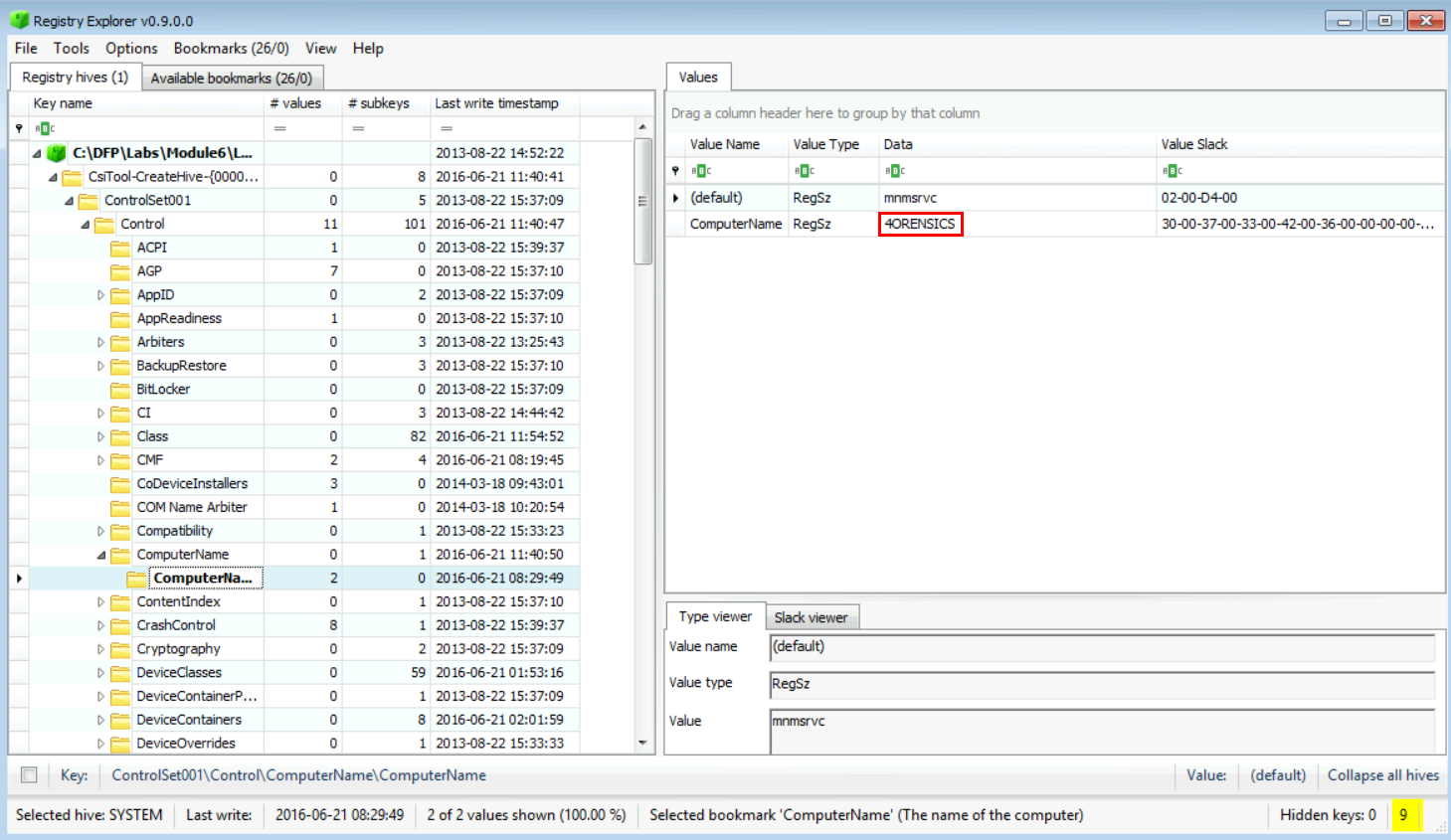The width and height of the screenshot is (1451, 840).
Task: Sort by Value Name column header
Action: (x=736, y=144)
